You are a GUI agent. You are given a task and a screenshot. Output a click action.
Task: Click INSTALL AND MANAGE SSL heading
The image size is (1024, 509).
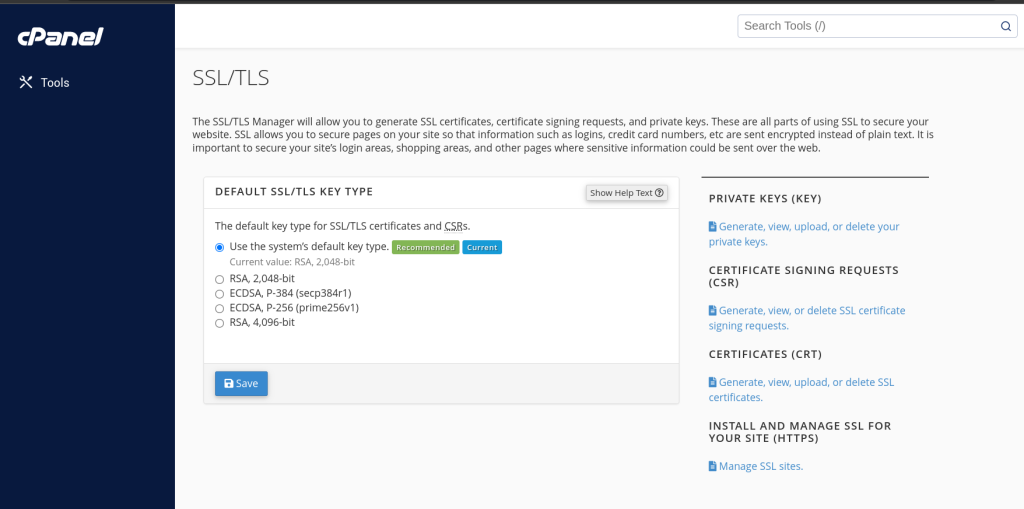(800, 432)
